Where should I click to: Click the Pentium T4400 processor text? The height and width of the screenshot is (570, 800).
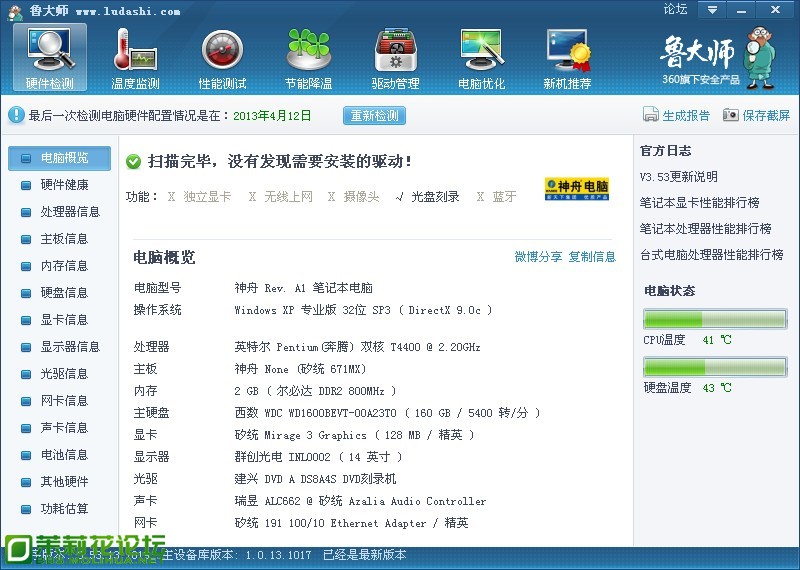click(357, 348)
